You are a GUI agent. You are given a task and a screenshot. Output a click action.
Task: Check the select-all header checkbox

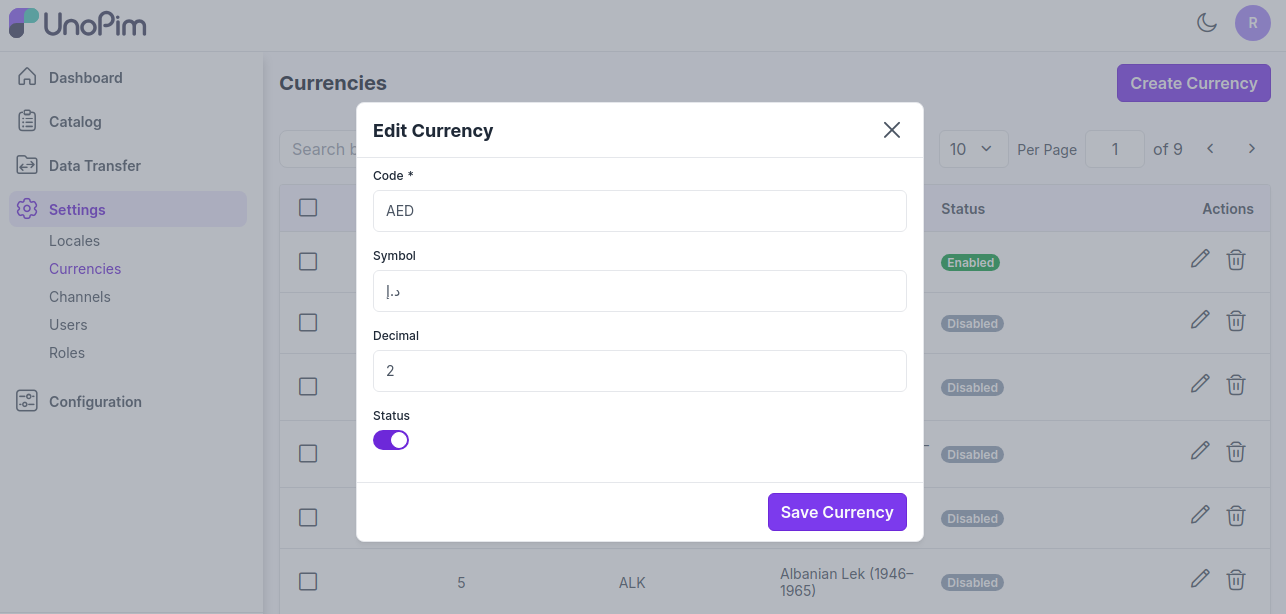[x=308, y=207]
